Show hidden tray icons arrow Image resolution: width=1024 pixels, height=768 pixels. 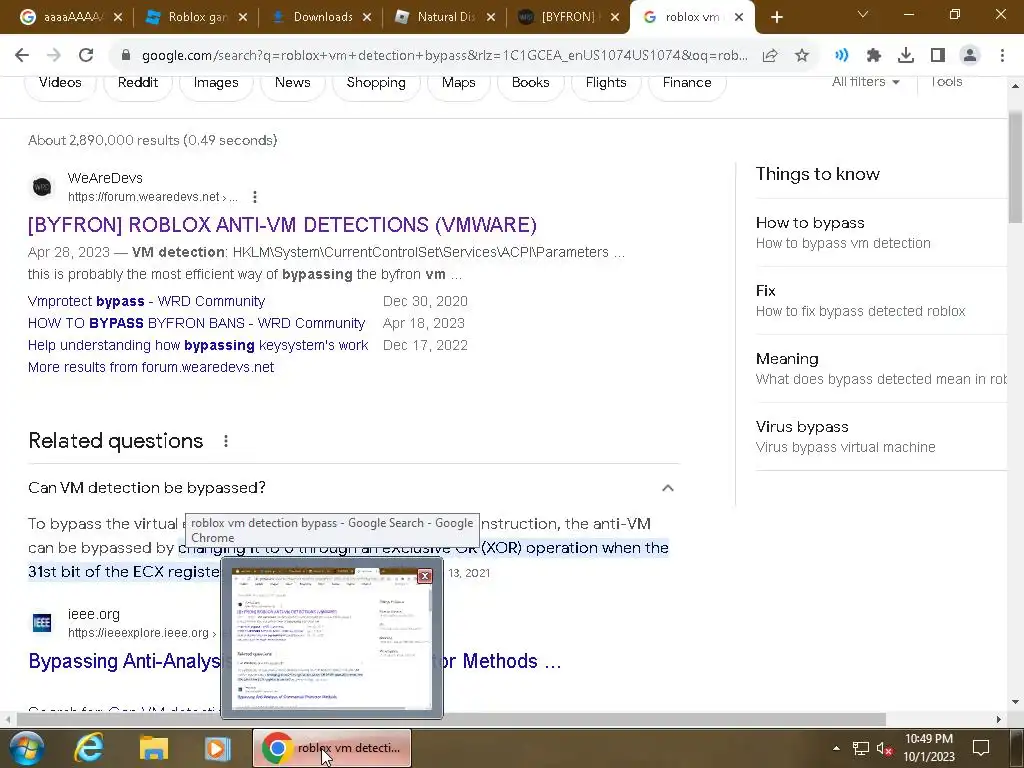click(836, 748)
